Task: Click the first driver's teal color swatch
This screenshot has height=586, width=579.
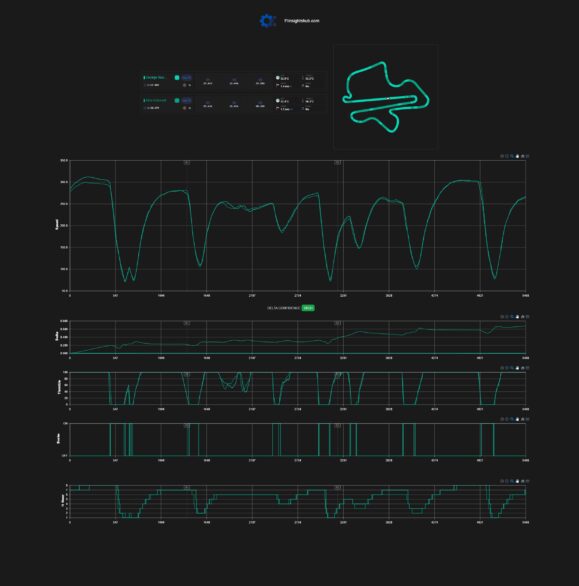Action: [177, 78]
